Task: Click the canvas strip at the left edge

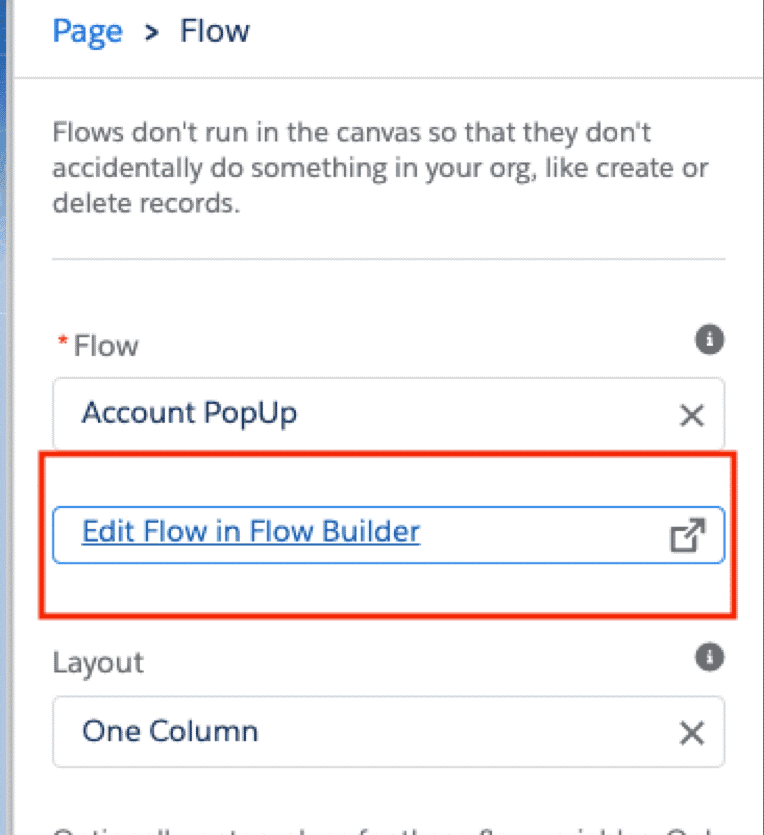Action: (6, 400)
